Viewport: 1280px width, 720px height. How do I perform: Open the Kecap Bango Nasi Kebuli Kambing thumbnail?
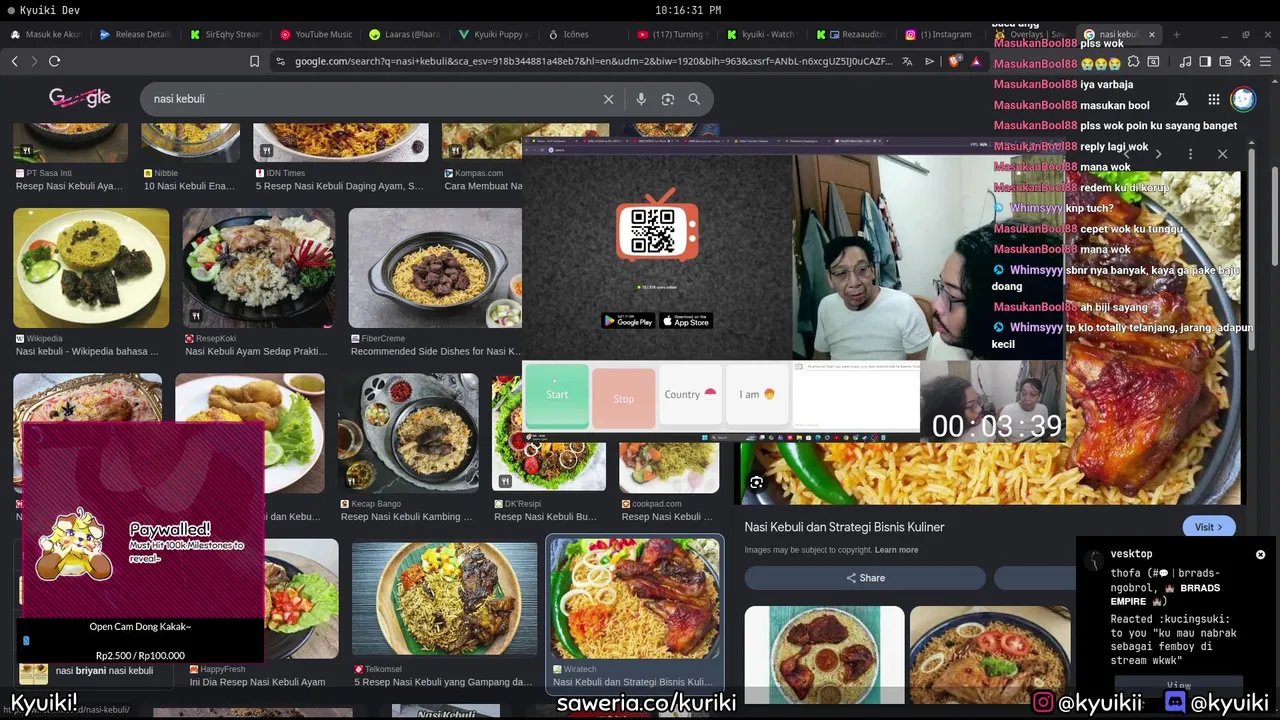408,433
